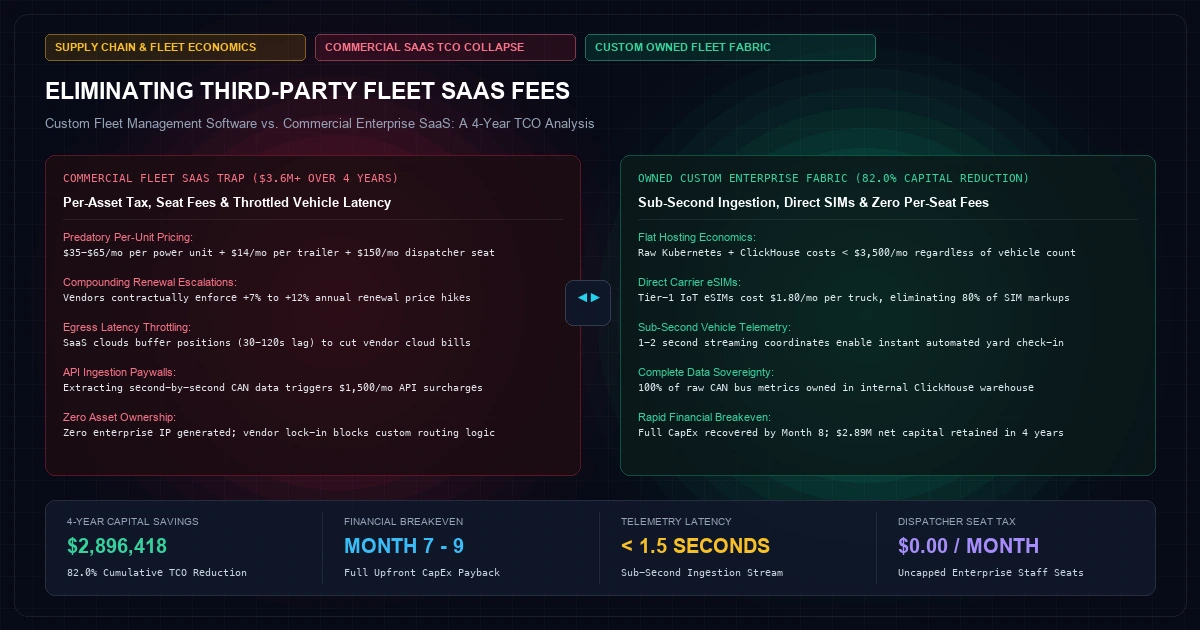Click the $2,896,418 savings value
The image size is (1200, 630).
(x=117, y=546)
